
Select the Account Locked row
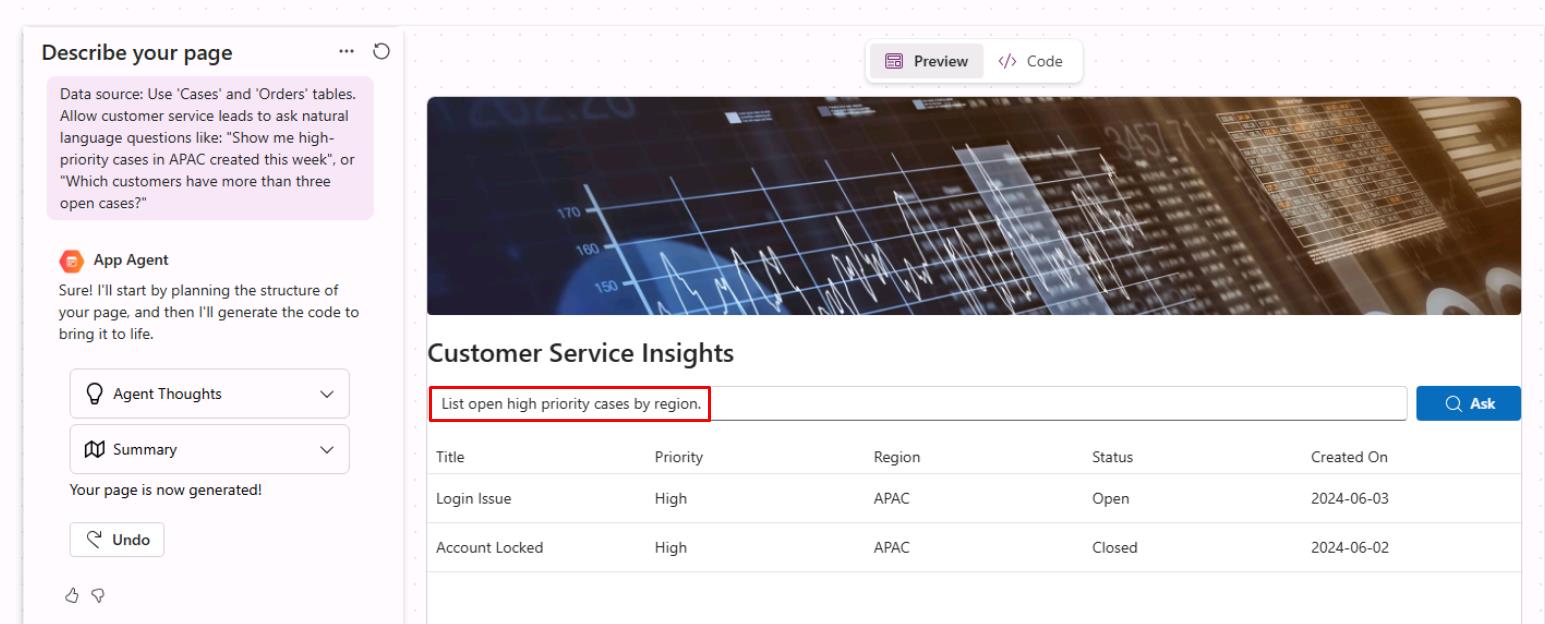point(974,547)
